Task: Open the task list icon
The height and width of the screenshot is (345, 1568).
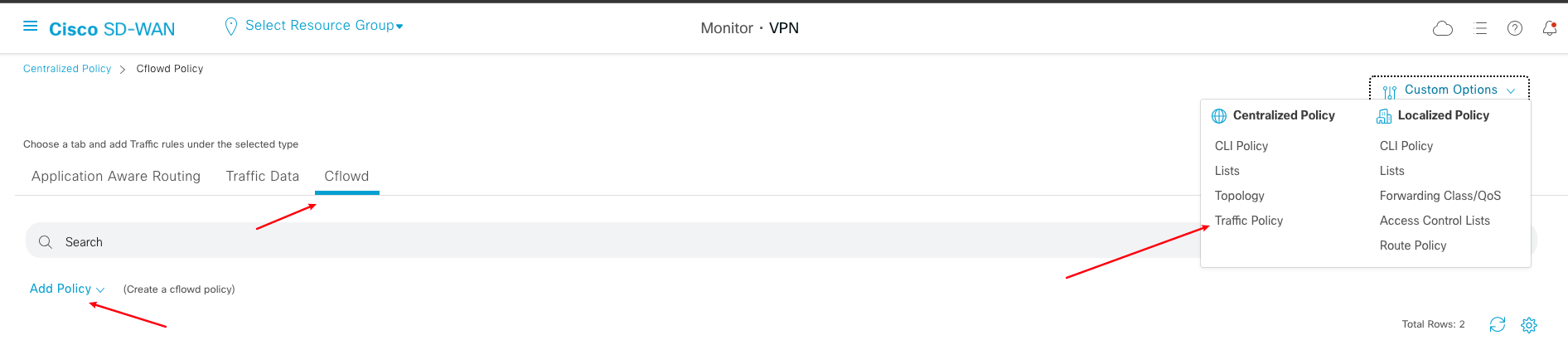Action: point(1481,29)
